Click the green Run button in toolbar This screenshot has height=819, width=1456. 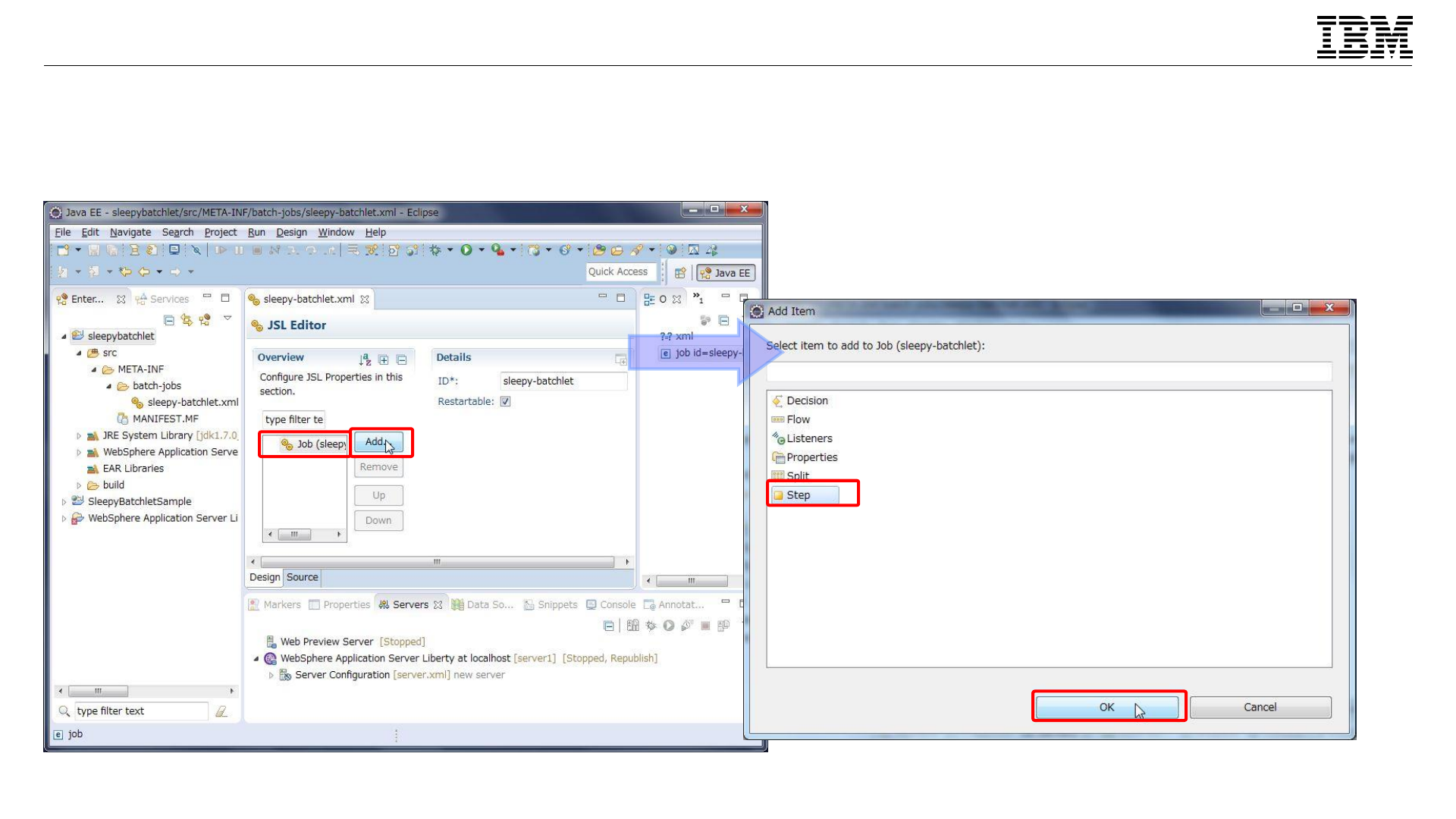(466, 250)
